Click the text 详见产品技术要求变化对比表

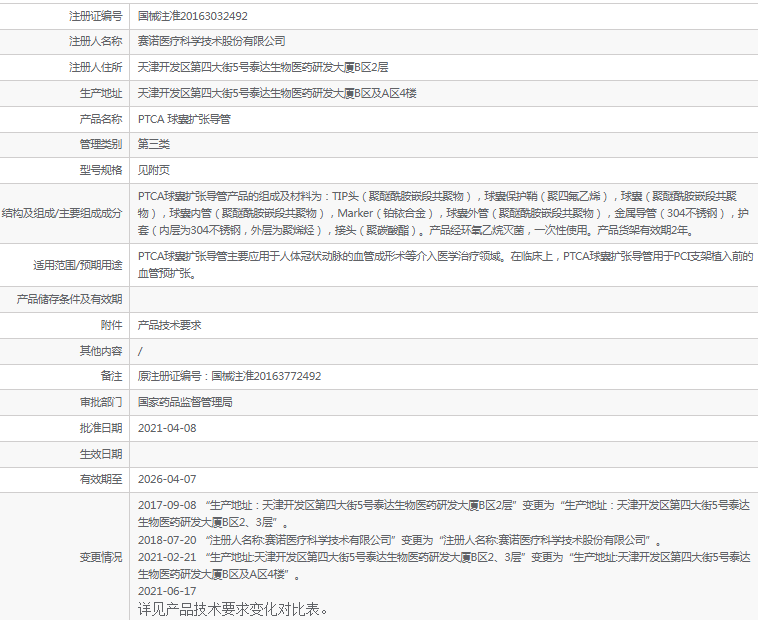pos(233,609)
